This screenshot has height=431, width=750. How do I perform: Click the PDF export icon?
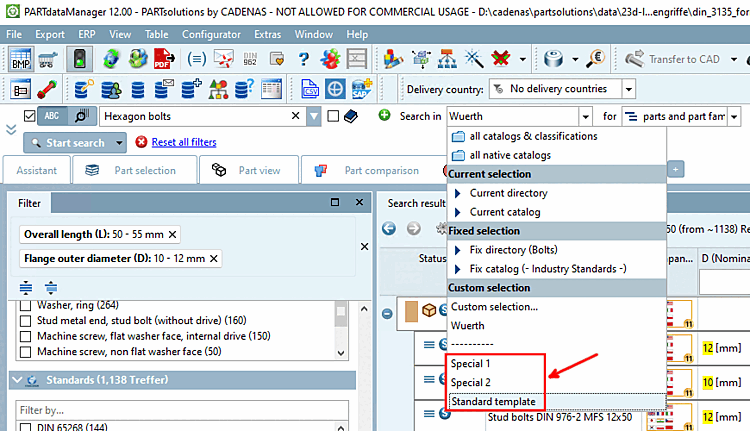click(164, 59)
